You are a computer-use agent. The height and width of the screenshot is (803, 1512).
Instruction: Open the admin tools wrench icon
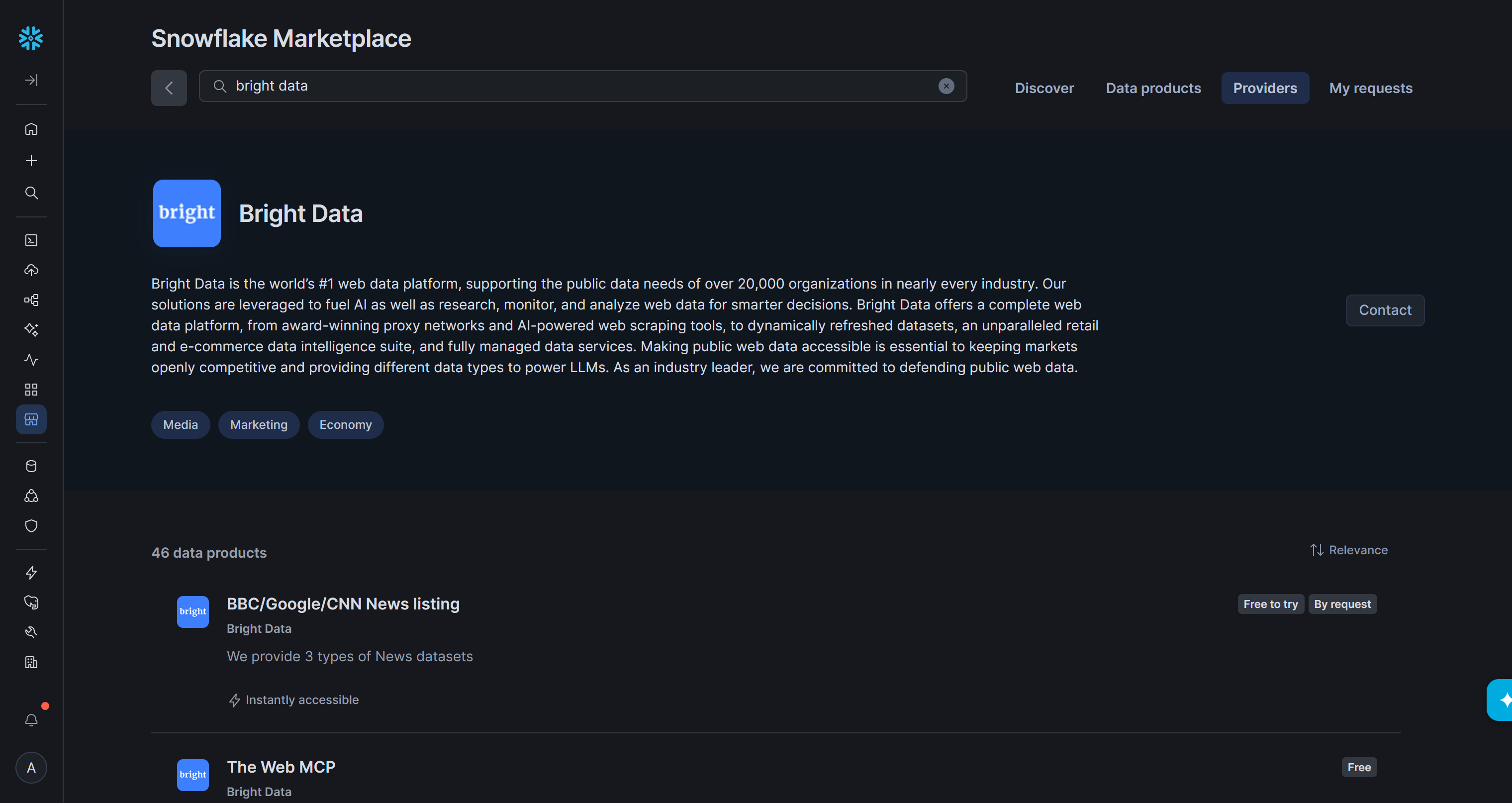pos(31,632)
